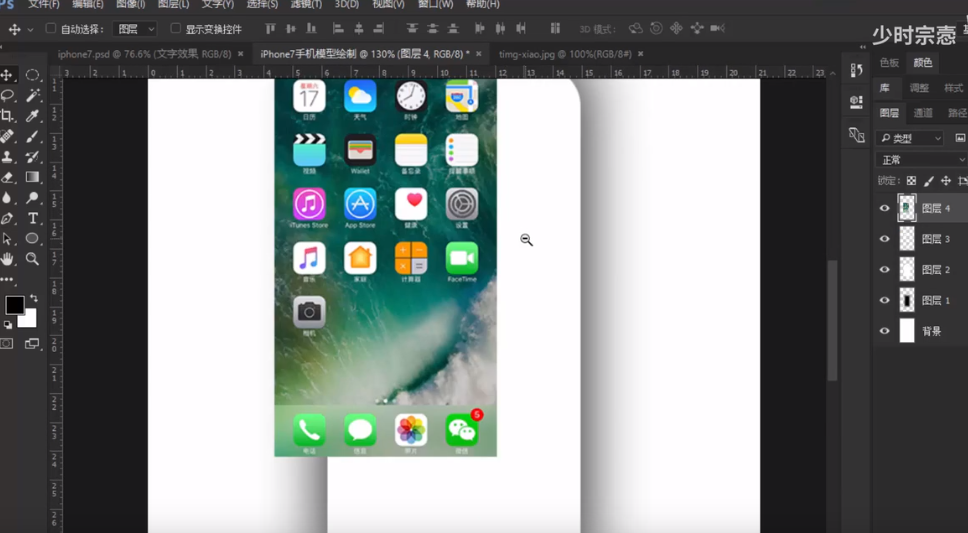
Task: Open the History panel icon
Action: (x=856, y=70)
